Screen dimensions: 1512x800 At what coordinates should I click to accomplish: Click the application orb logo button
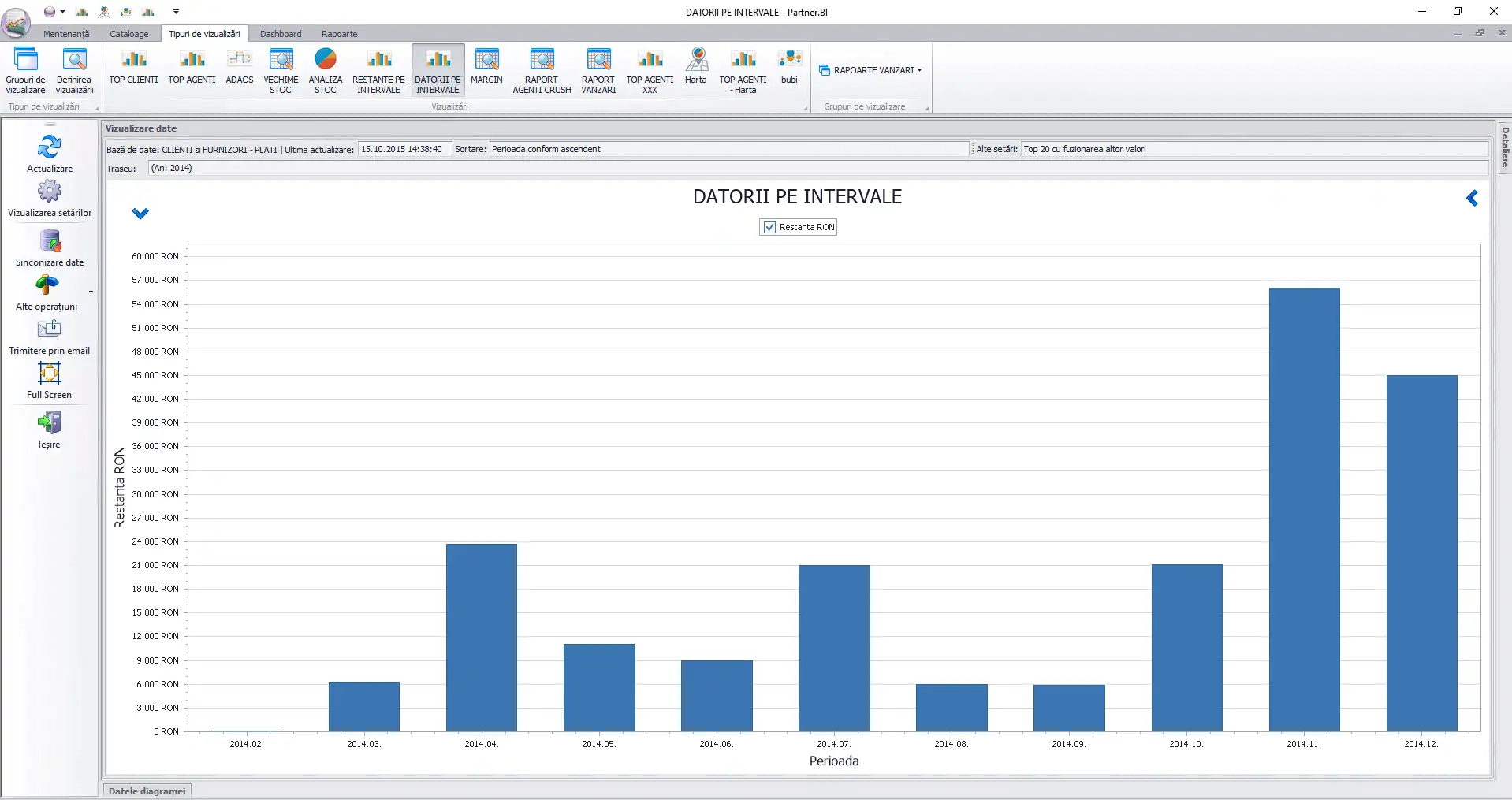[x=16, y=22]
